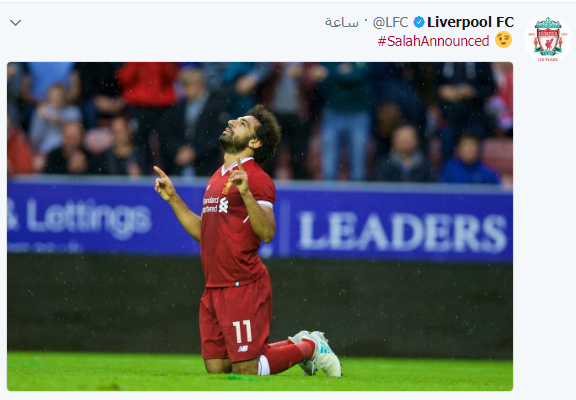Click the spectator in blue jacket
The width and height of the screenshot is (576, 400).
pos(469,160)
